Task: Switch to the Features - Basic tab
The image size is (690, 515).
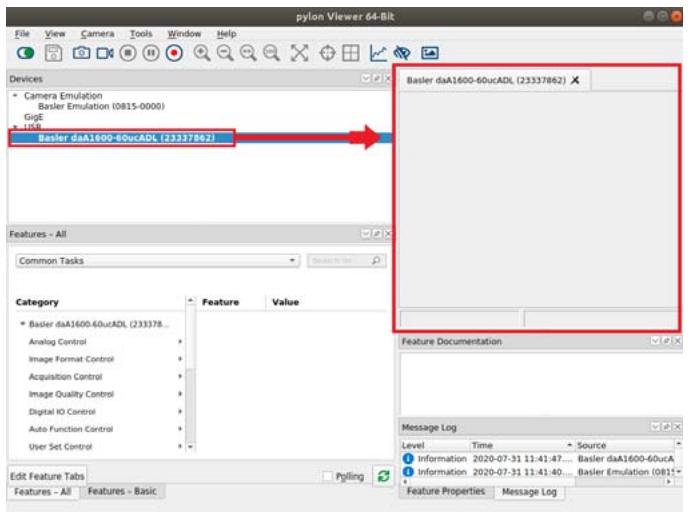Action: (x=122, y=491)
